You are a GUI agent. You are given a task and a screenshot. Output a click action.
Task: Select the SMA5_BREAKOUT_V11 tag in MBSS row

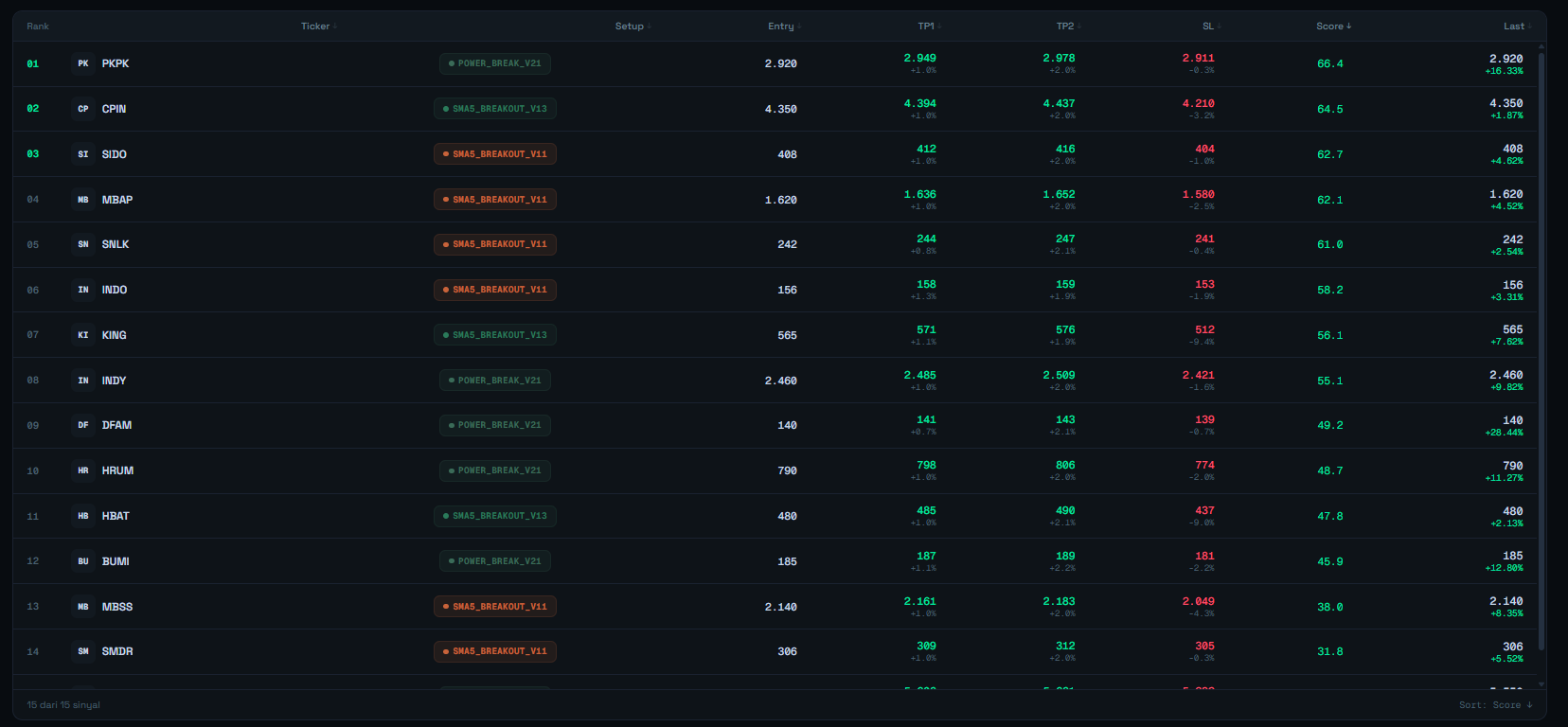tap(495, 607)
